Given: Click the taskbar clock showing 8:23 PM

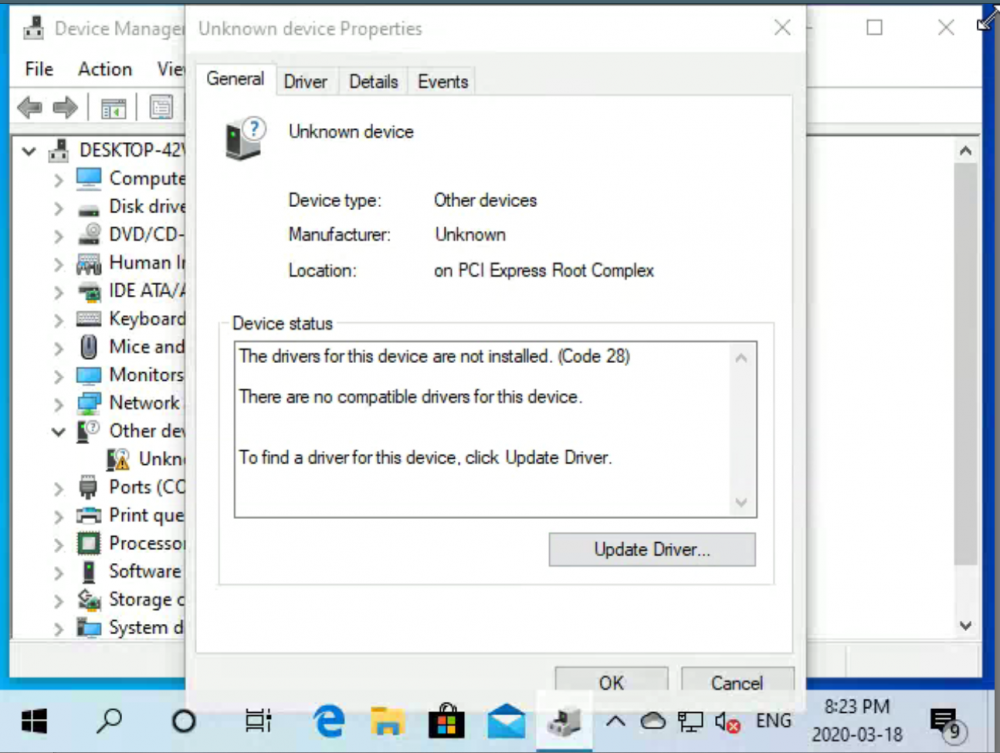Looking at the screenshot, I should (857, 720).
